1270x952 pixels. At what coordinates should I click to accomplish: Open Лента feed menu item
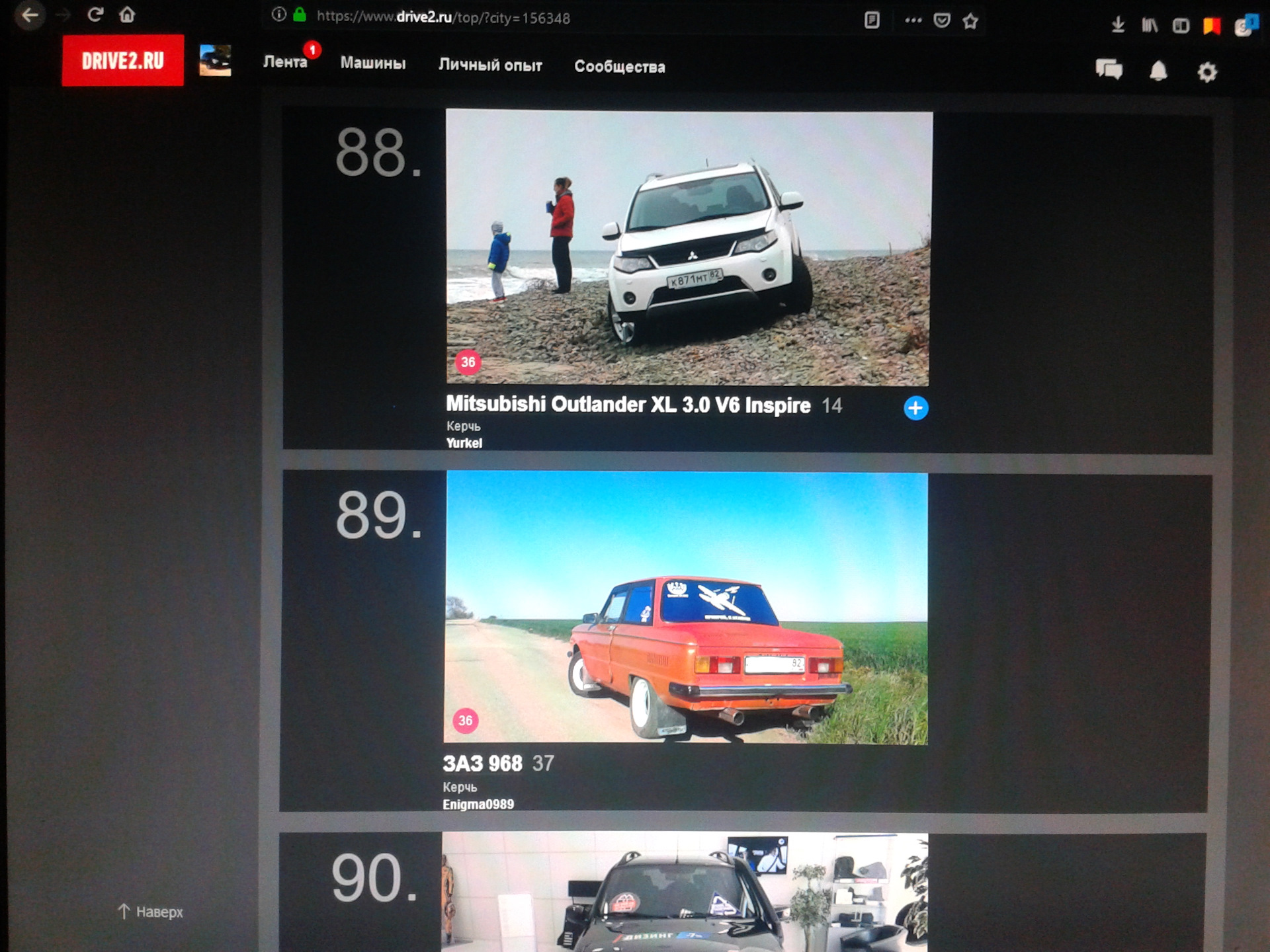coord(285,62)
